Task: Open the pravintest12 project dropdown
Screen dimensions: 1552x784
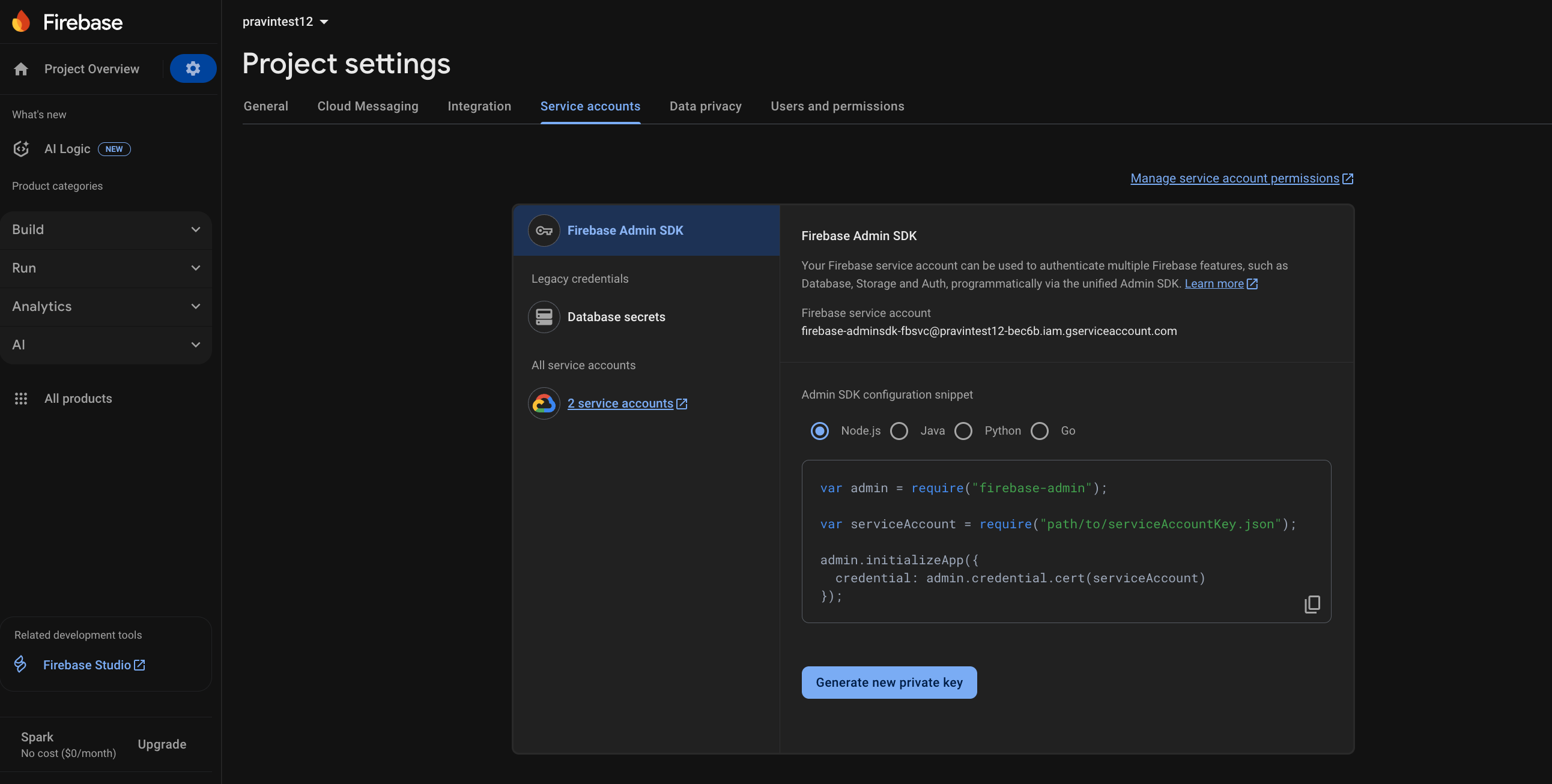Action: [x=285, y=22]
